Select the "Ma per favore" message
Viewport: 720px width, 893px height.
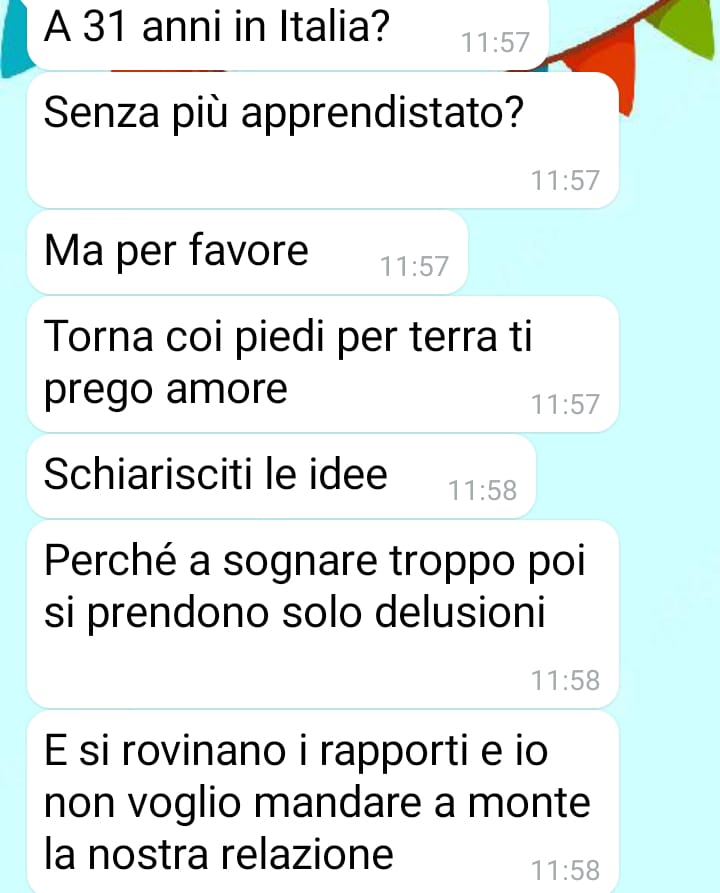pos(247,252)
